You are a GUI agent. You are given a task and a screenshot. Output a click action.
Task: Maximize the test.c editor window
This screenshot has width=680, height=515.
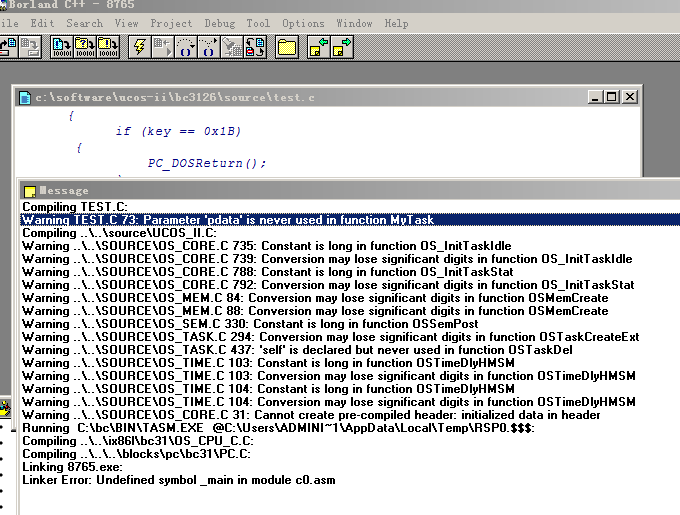[612, 97]
